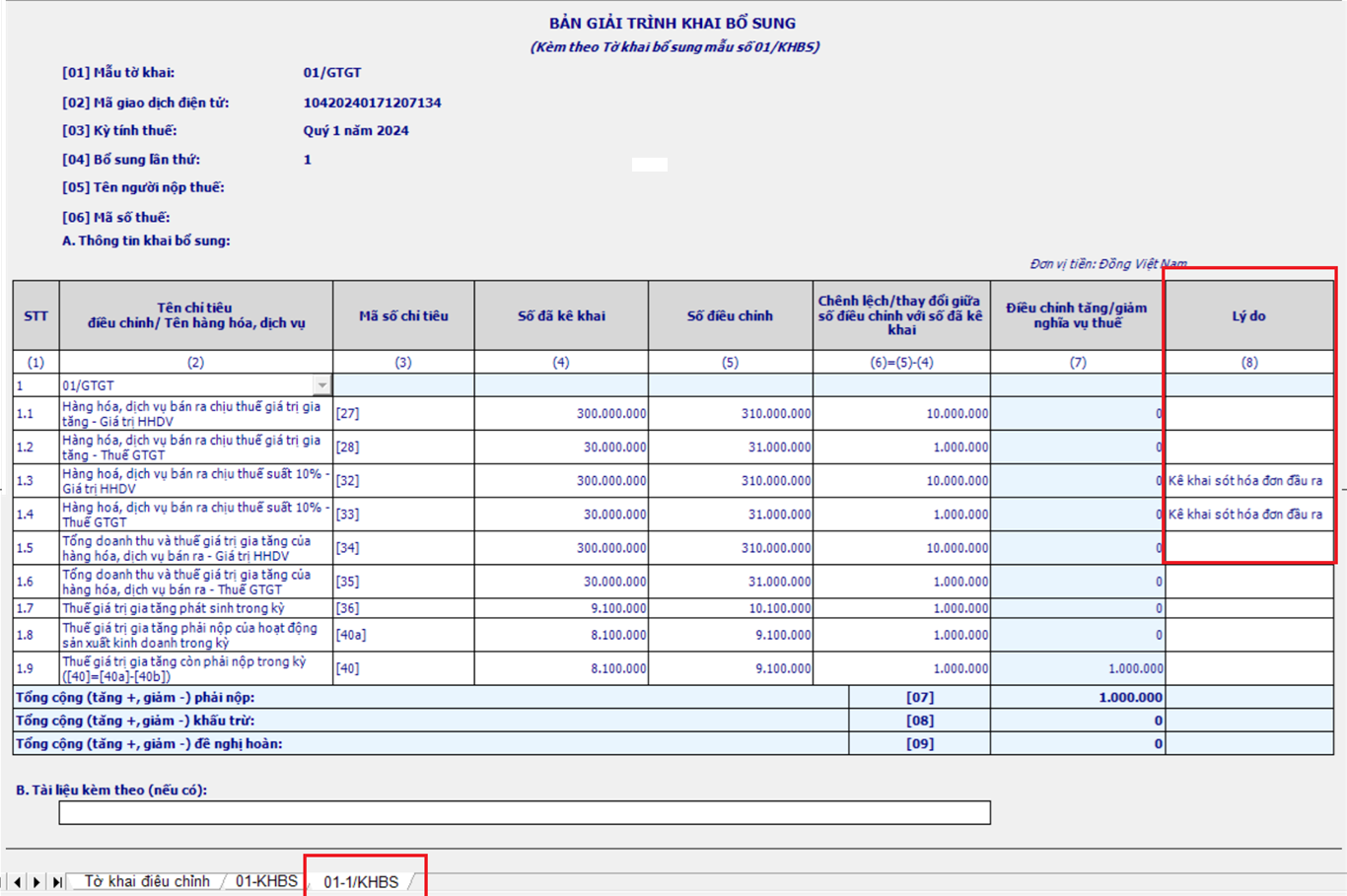Click the [09] refund total value

pos(1159,744)
